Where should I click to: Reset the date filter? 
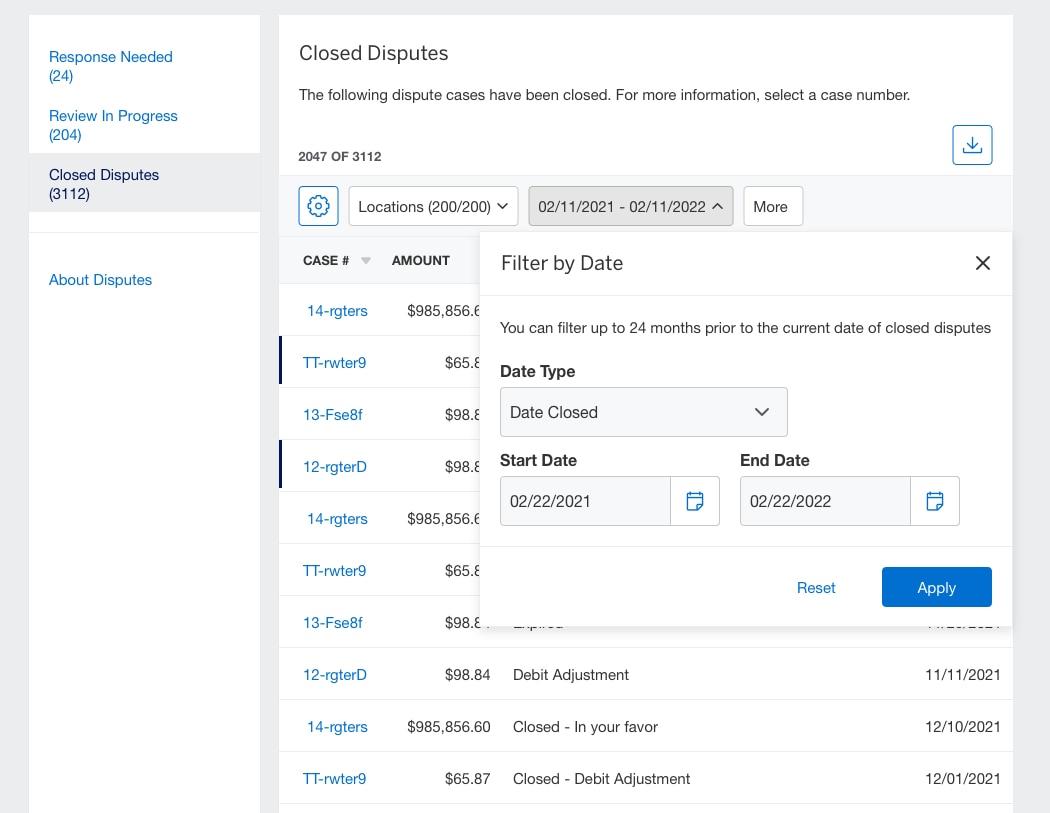[x=815, y=587]
